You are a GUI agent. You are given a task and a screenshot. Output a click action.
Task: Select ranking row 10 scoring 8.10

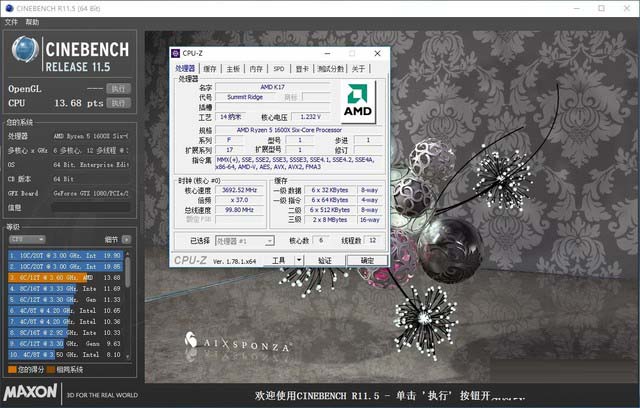click(x=65, y=355)
